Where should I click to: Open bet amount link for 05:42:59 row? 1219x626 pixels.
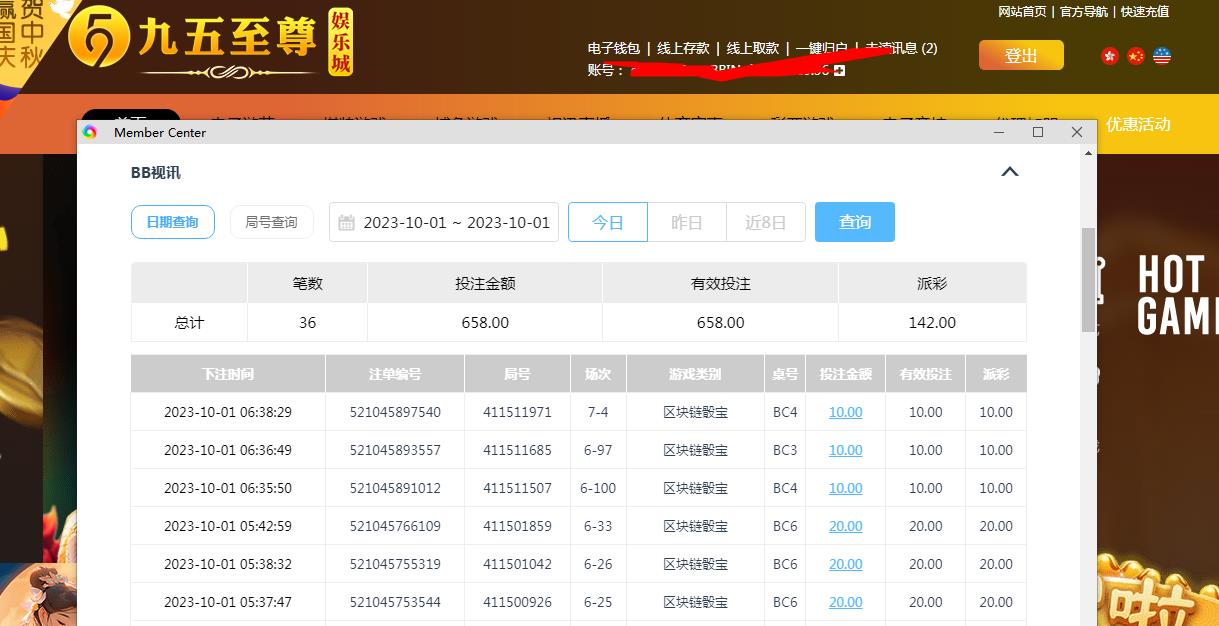pos(846,526)
